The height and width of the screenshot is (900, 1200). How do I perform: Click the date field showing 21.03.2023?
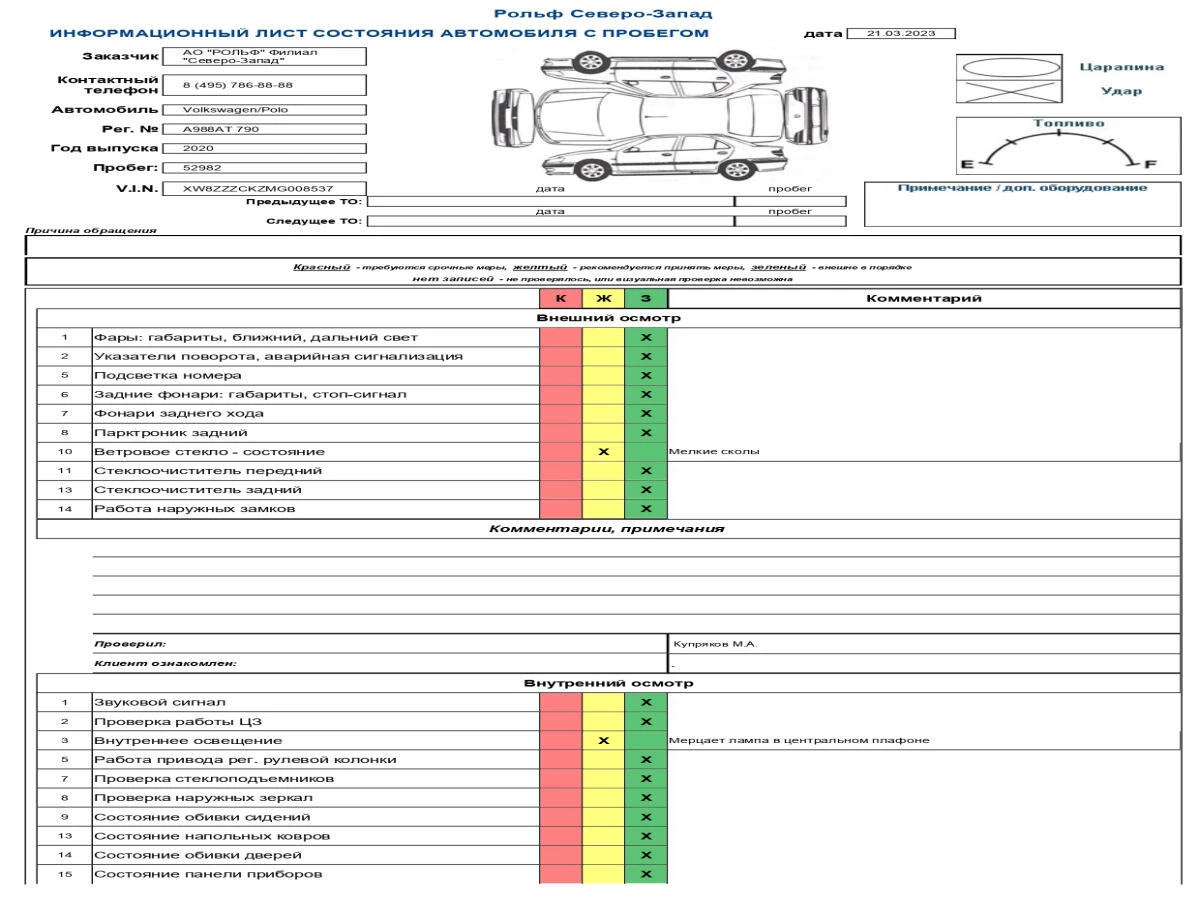(x=901, y=33)
